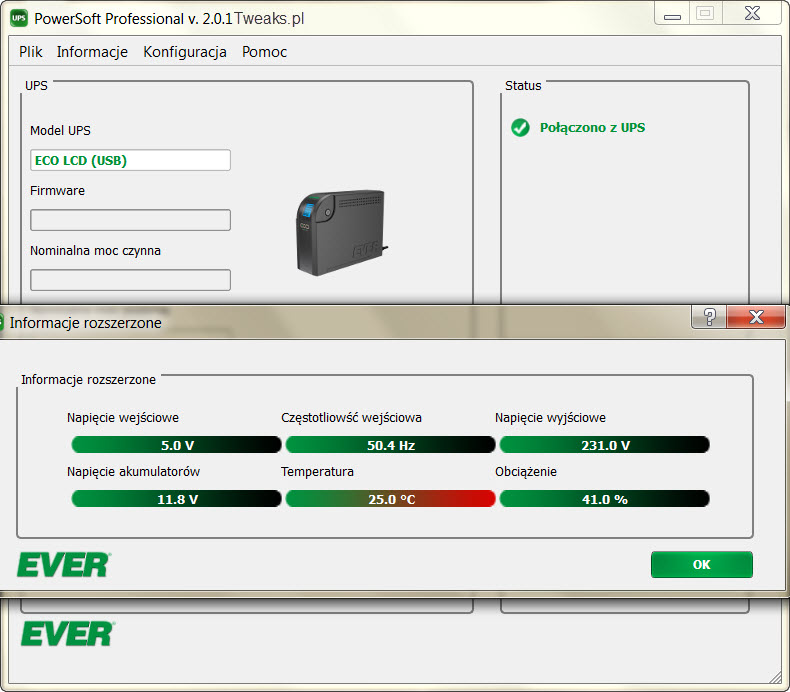Click the Napięcie akumulatorów 11.8 V bar
790x692 pixels.
(x=176, y=498)
